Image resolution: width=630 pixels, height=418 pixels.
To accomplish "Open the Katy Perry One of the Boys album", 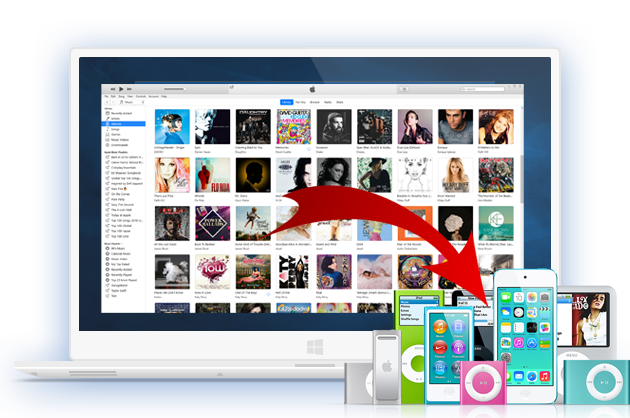I will 253,272.
